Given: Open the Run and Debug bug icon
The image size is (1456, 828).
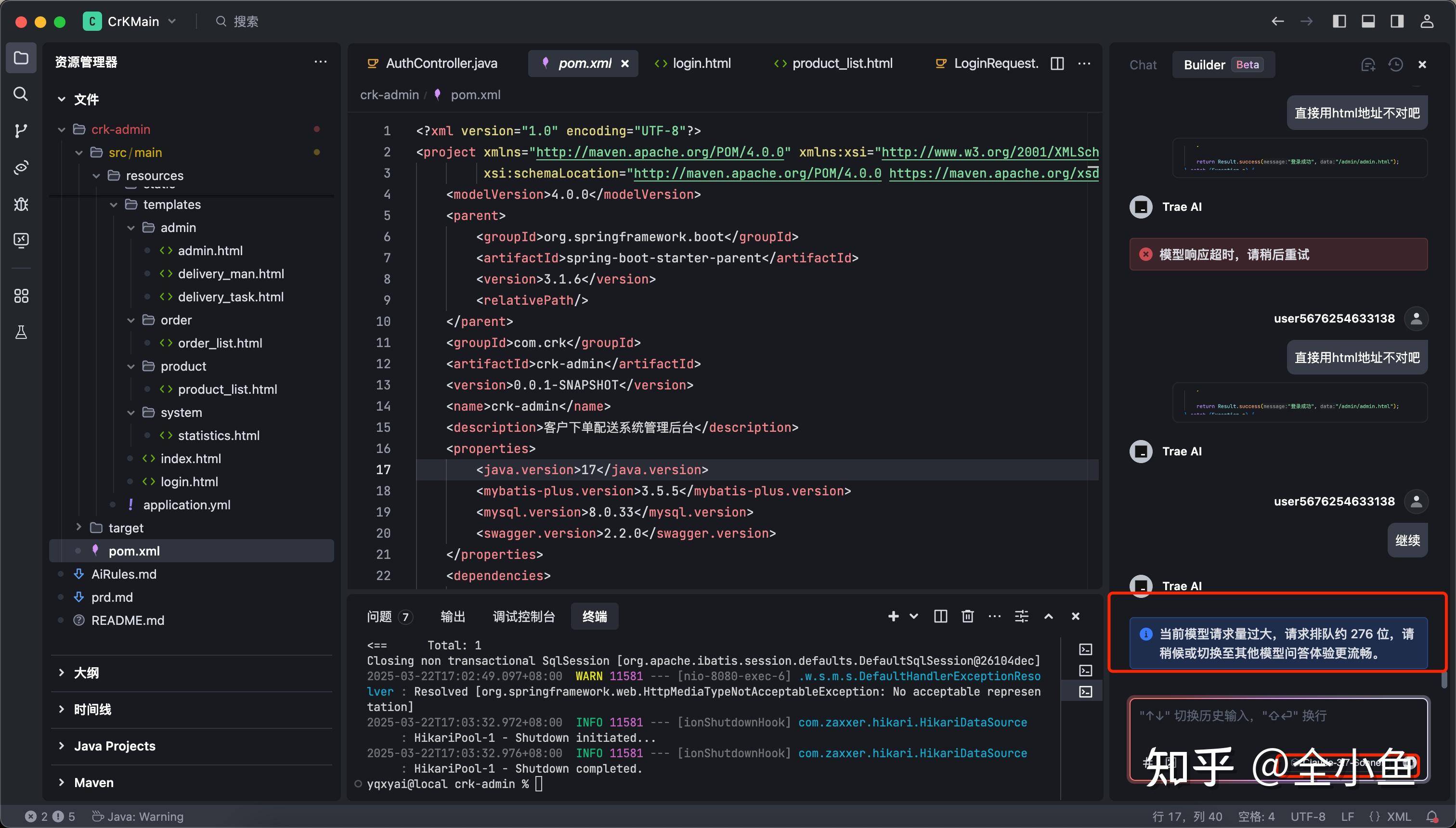Looking at the screenshot, I should pyautogui.click(x=21, y=204).
